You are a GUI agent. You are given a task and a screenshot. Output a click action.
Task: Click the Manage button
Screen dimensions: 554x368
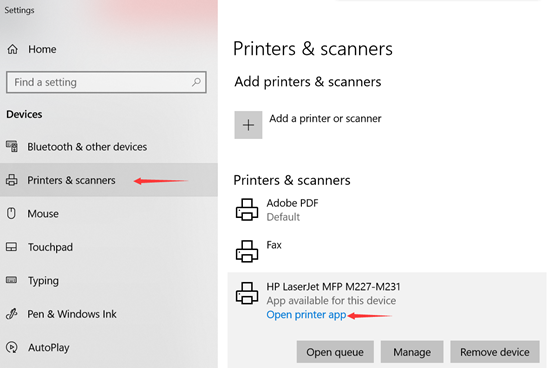coord(412,352)
